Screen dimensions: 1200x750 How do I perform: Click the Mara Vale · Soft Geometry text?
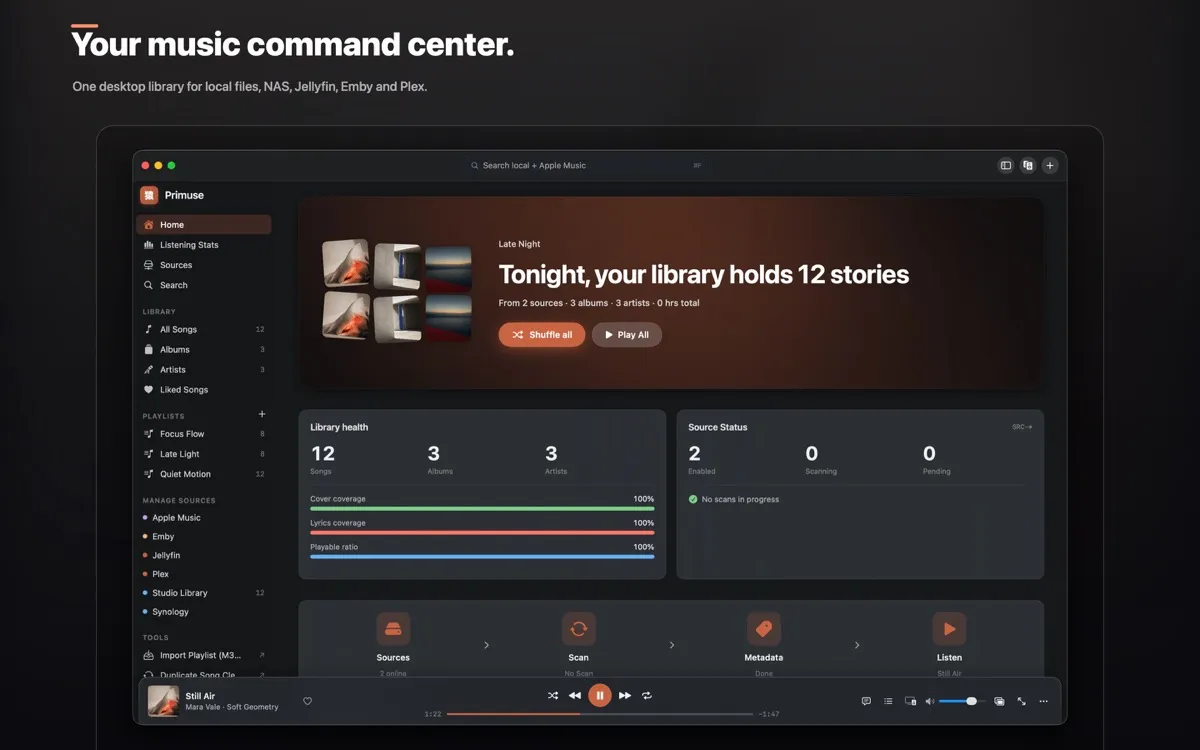[232, 707]
